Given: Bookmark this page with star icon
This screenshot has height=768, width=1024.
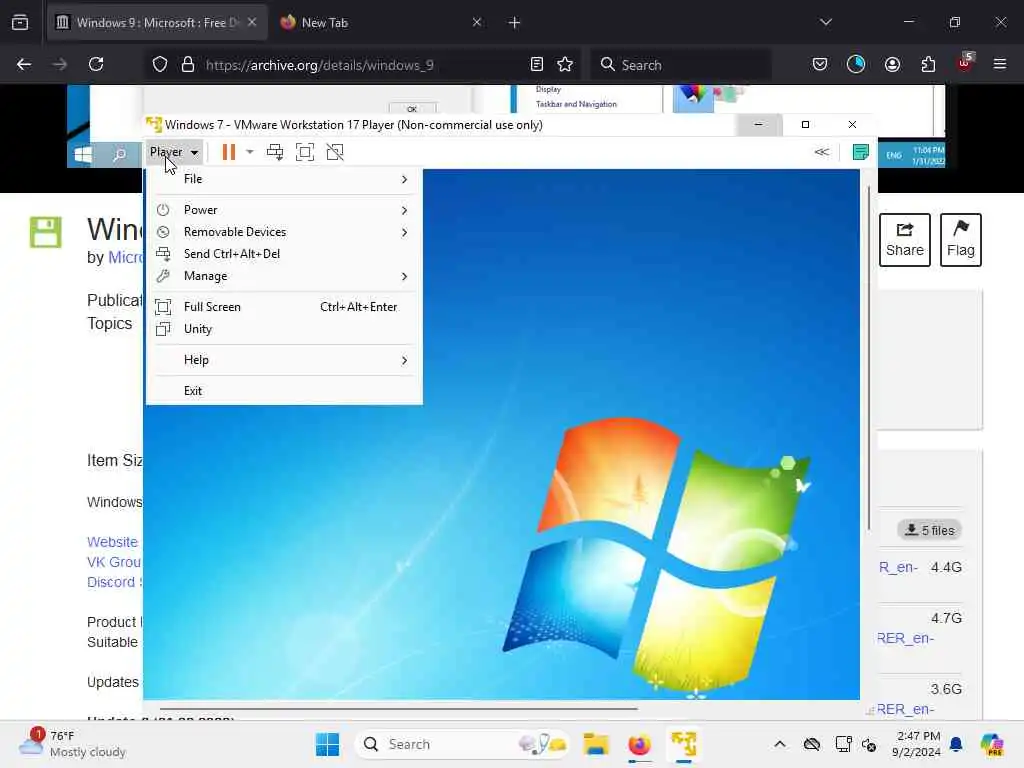Looking at the screenshot, I should [x=565, y=64].
